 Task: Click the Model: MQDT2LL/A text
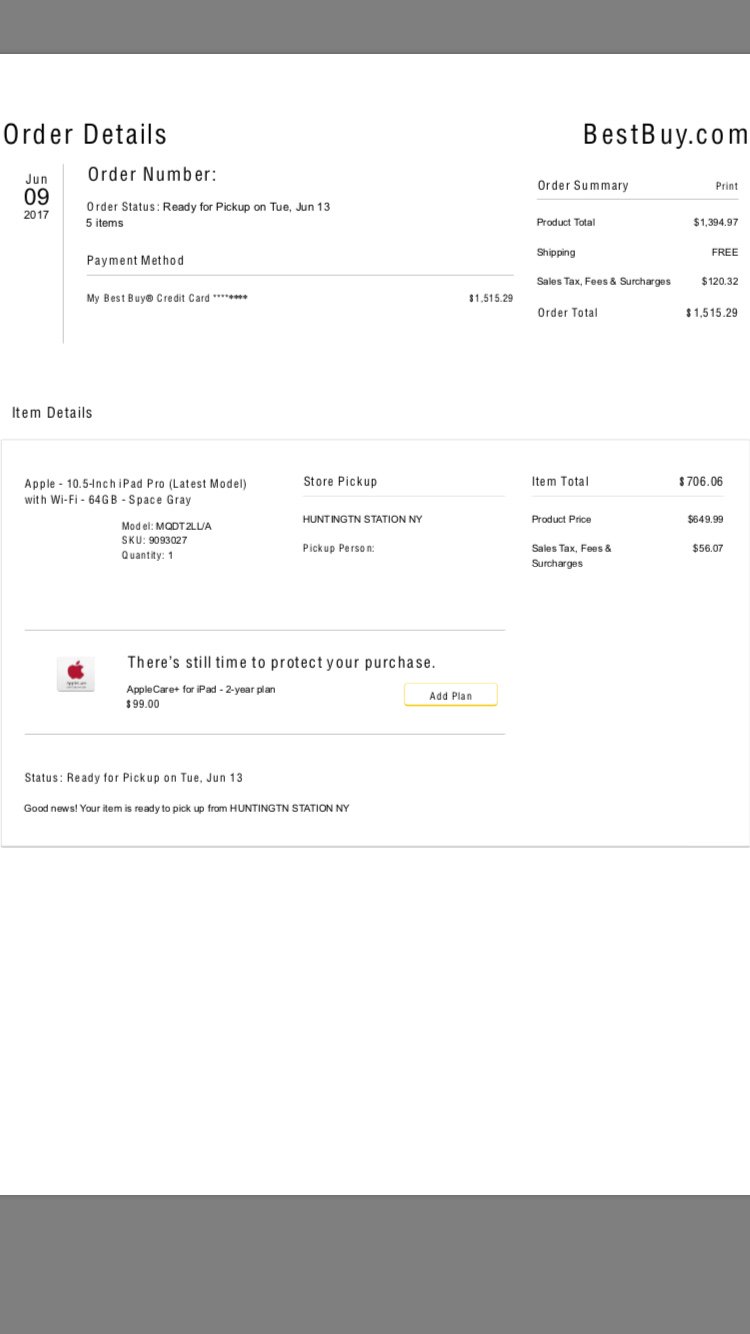(x=167, y=526)
